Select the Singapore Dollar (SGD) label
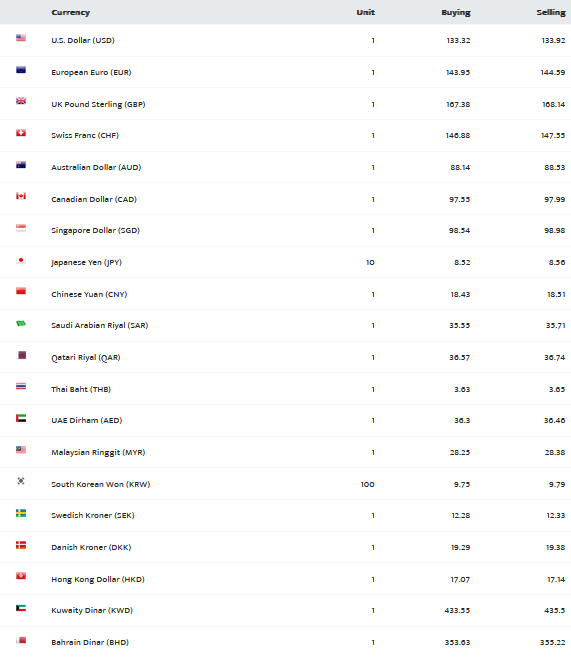Image resolution: width=571 pixels, height=667 pixels. (96, 231)
